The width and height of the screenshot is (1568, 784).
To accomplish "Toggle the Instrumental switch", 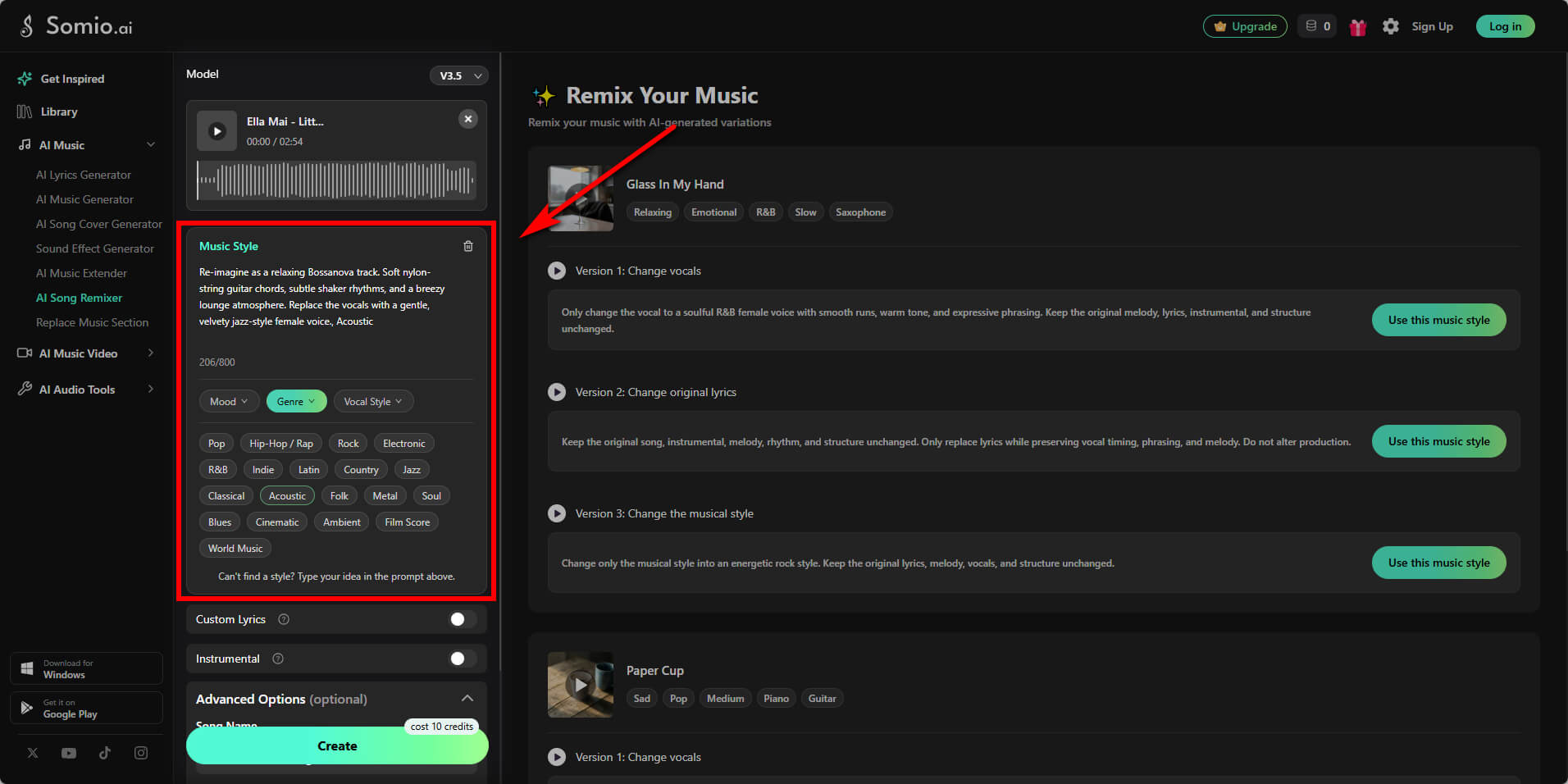I will (463, 659).
